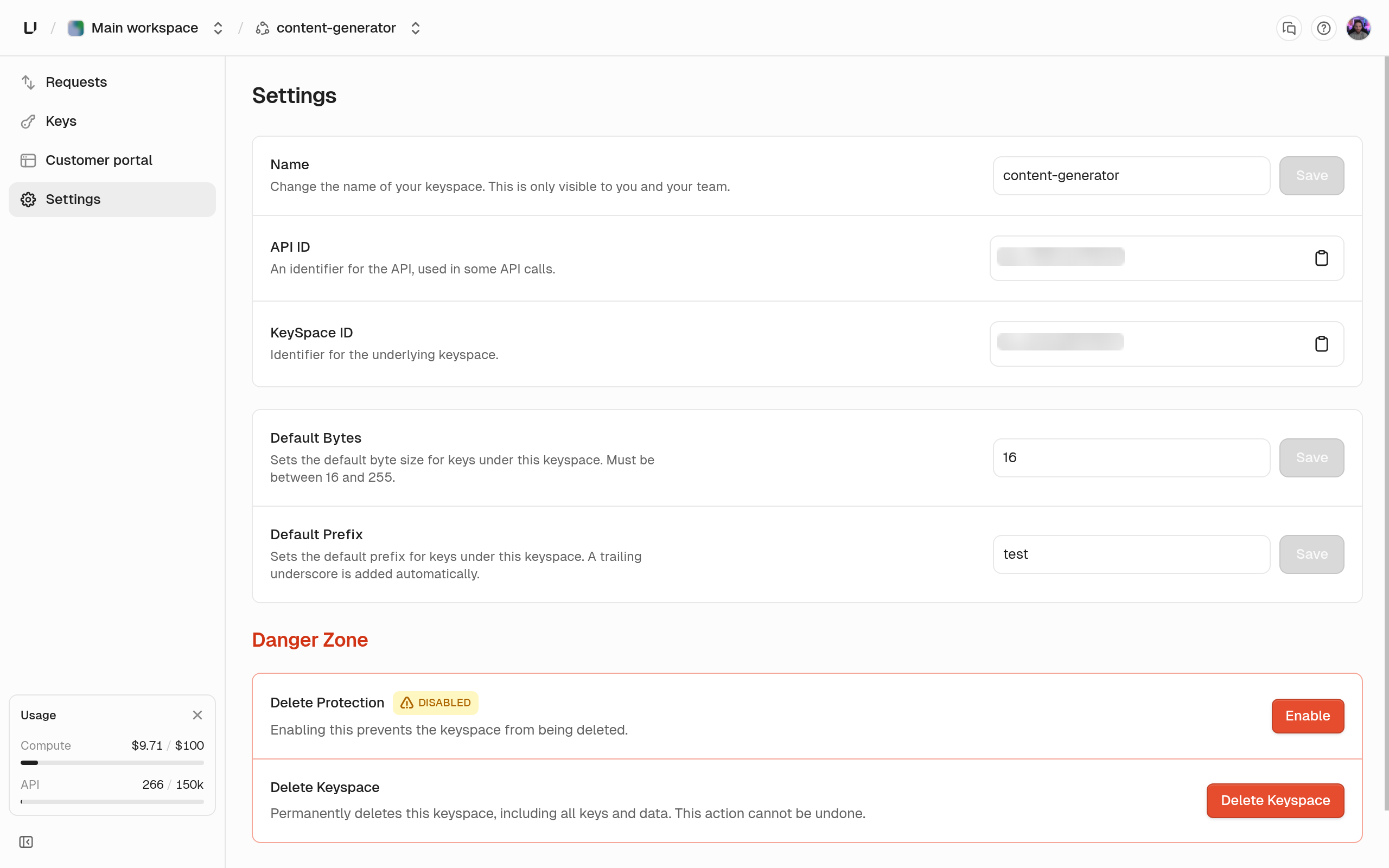Image resolution: width=1389 pixels, height=868 pixels.
Task: Click the Keys key icon
Action: (x=28, y=121)
